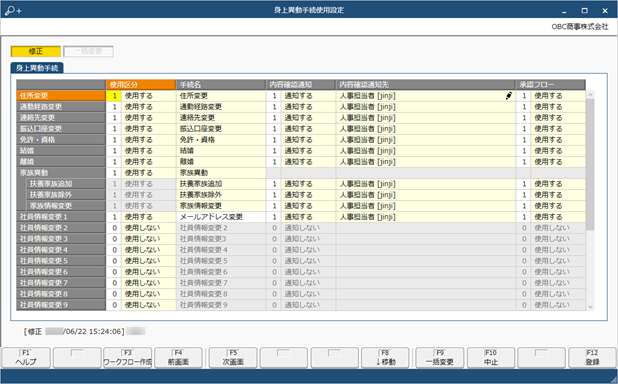Select the 社員情報変更９ row header

(61, 306)
